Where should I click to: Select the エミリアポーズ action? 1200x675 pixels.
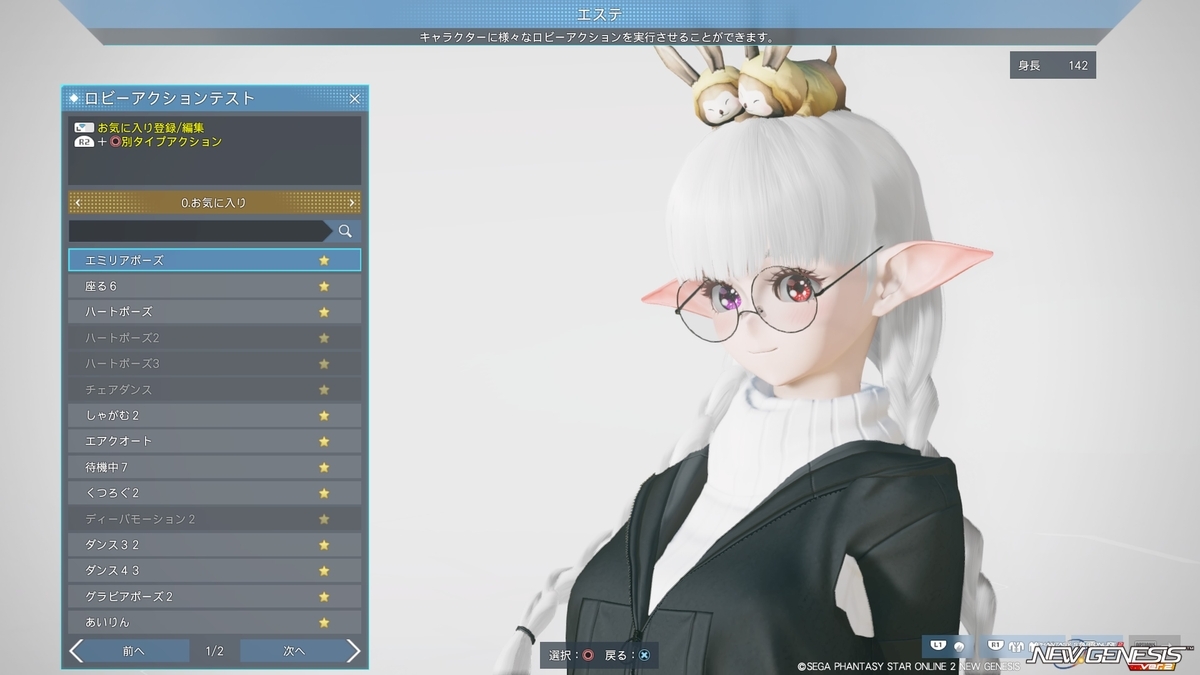pyautogui.click(x=214, y=260)
